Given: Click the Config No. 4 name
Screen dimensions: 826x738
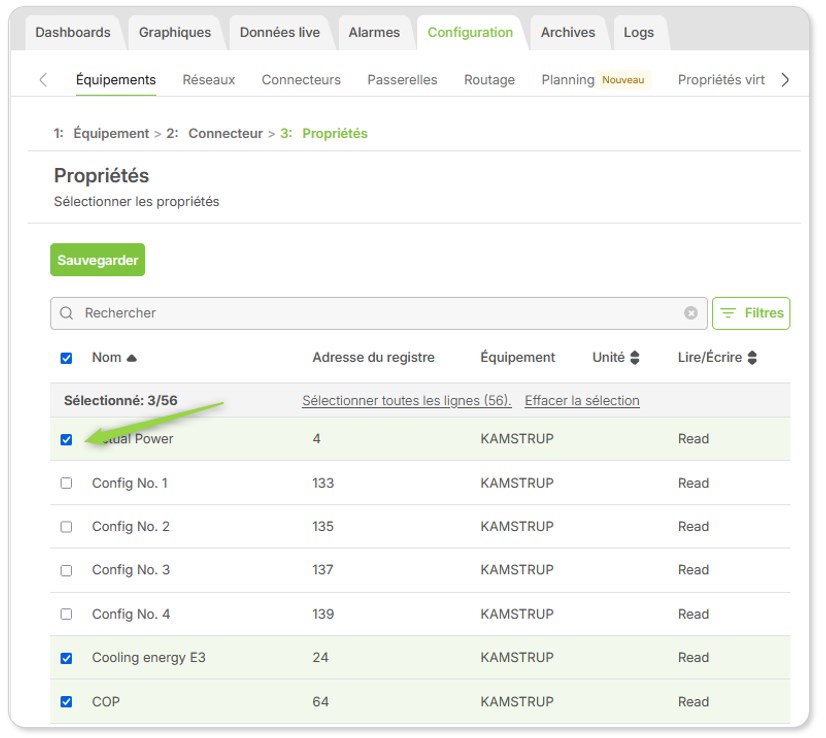Looking at the screenshot, I should (x=131, y=614).
